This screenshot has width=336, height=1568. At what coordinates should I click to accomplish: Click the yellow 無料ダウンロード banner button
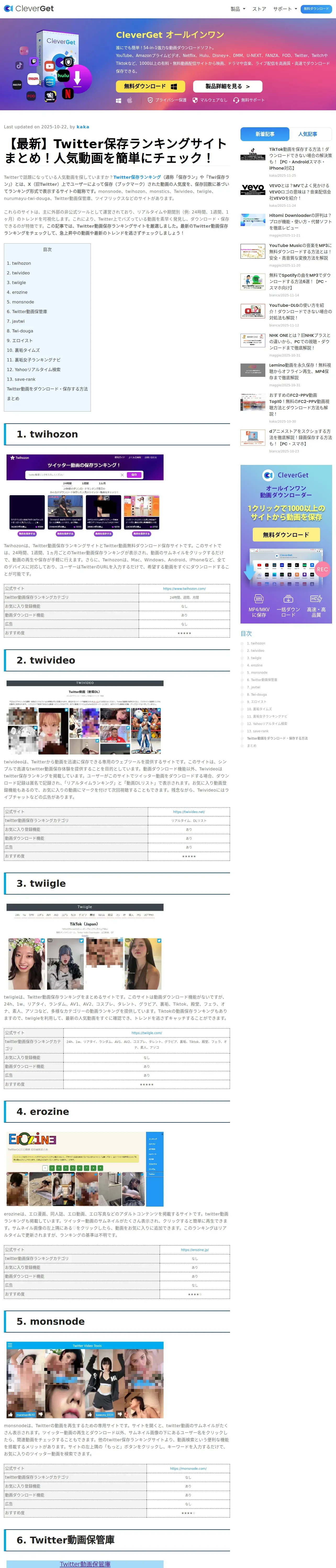tap(151, 87)
